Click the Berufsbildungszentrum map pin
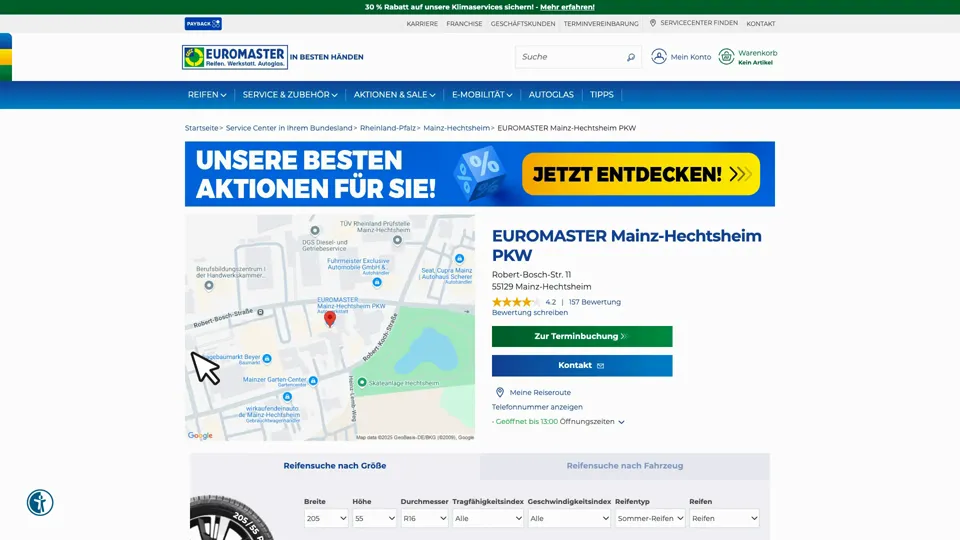 pos(209,285)
